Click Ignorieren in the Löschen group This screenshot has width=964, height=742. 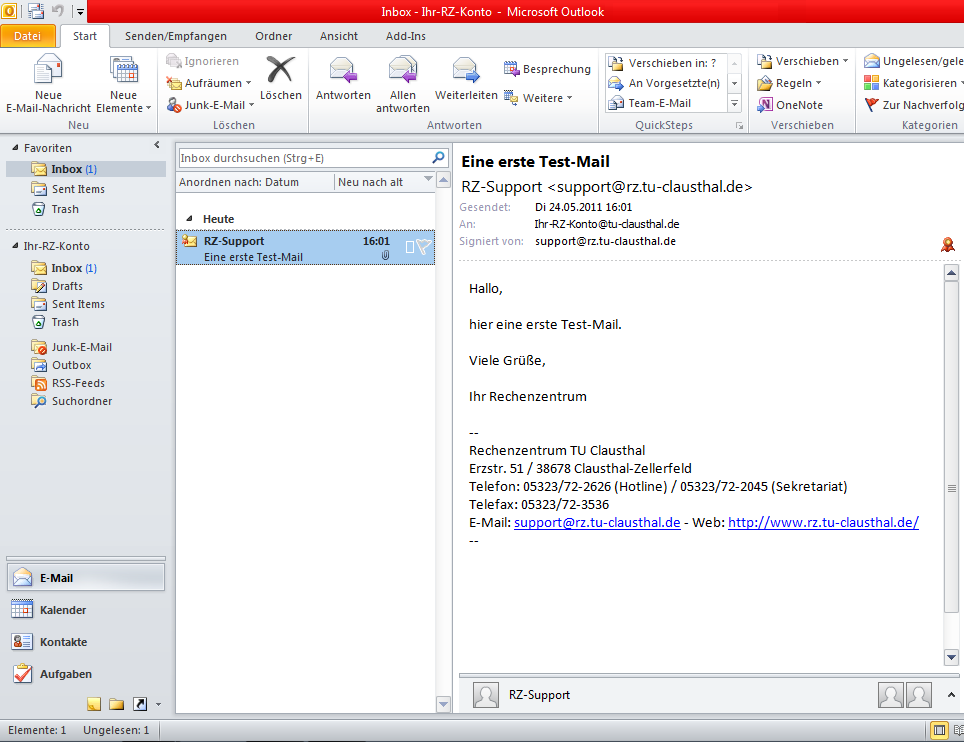pos(202,61)
